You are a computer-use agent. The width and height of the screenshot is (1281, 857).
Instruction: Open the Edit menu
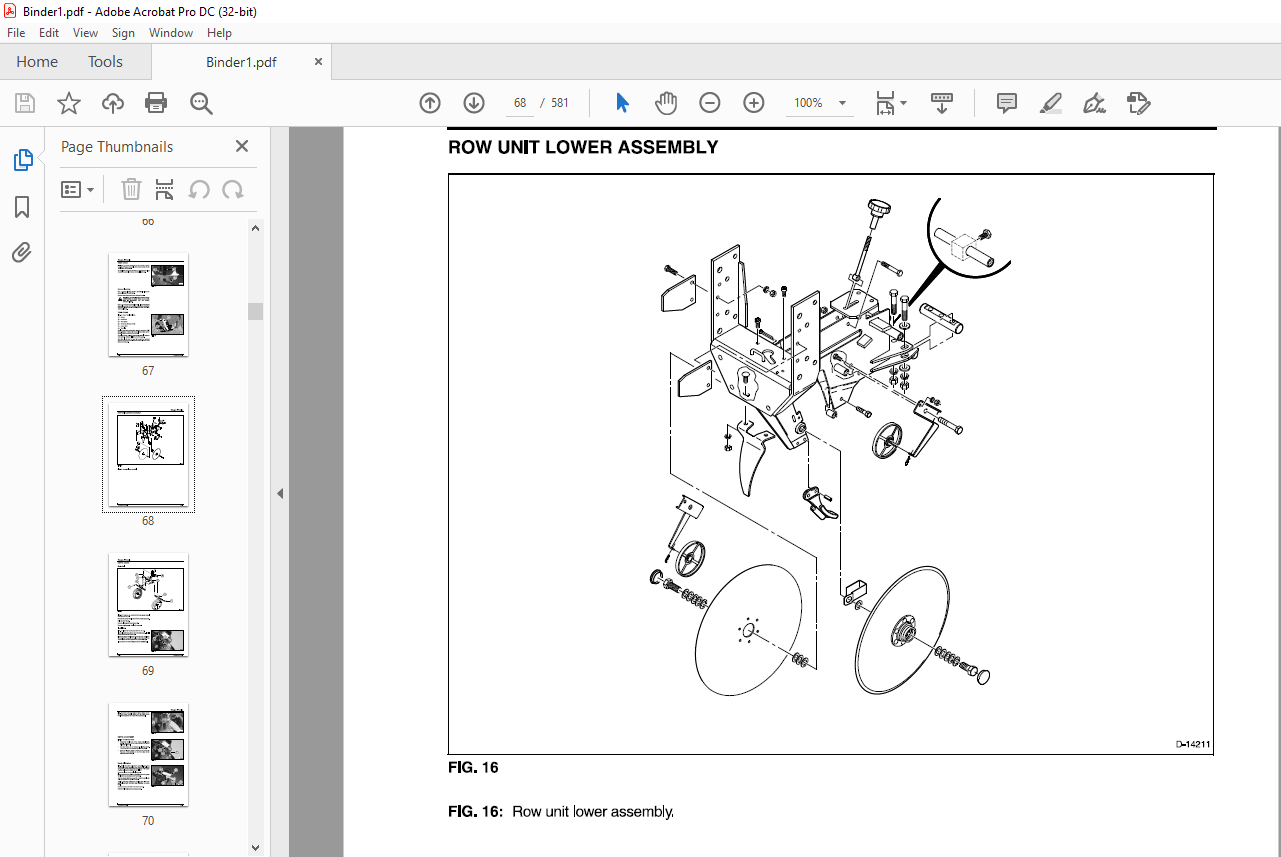[x=49, y=33]
